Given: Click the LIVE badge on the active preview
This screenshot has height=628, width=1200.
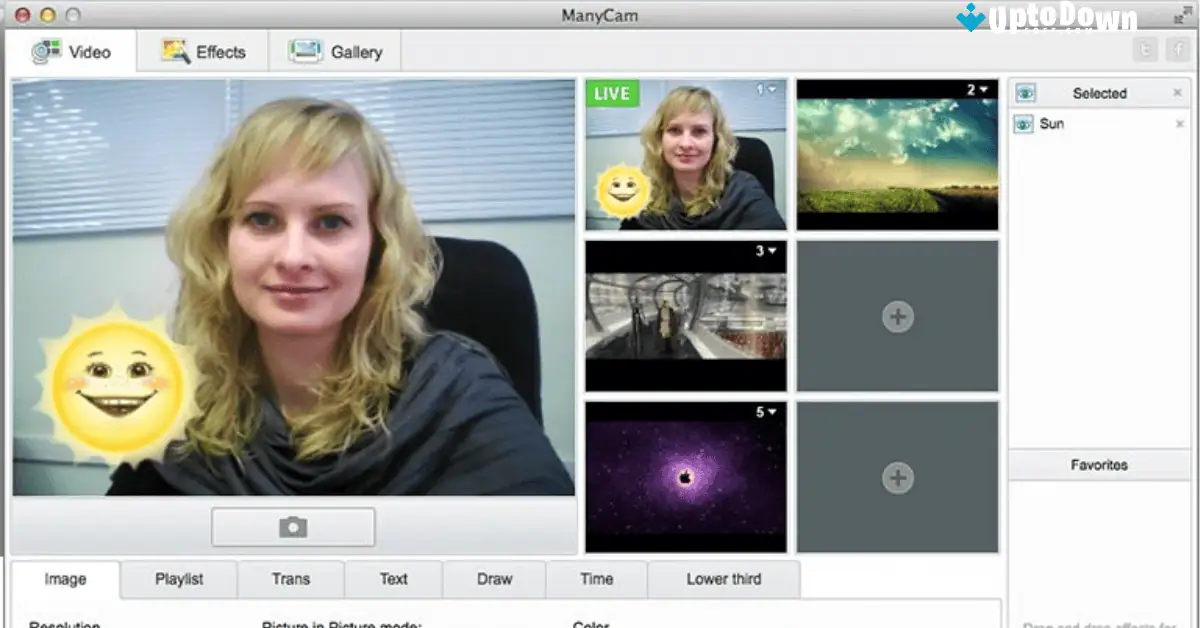Looking at the screenshot, I should [611, 93].
